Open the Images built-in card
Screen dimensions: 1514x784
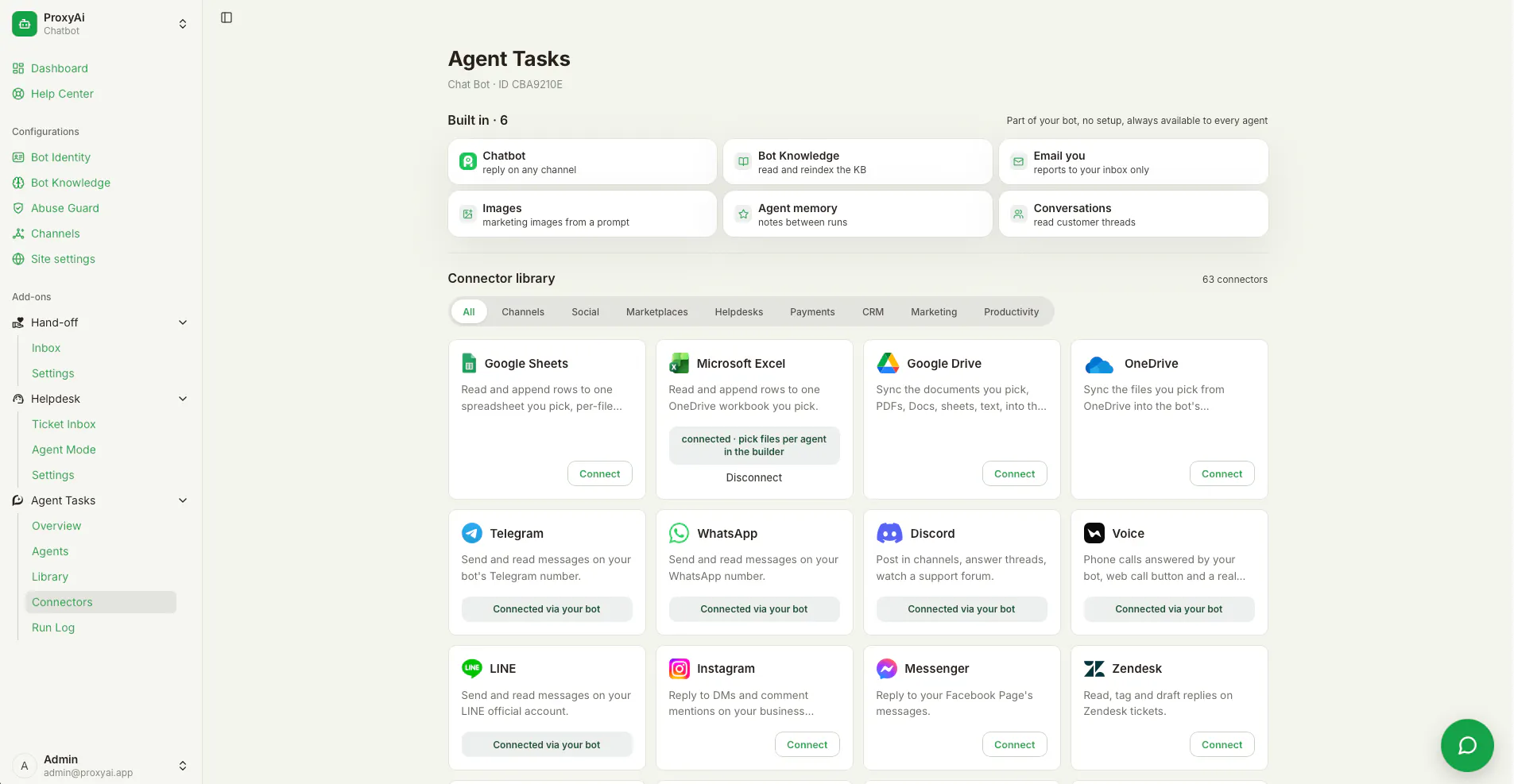pyautogui.click(x=583, y=214)
